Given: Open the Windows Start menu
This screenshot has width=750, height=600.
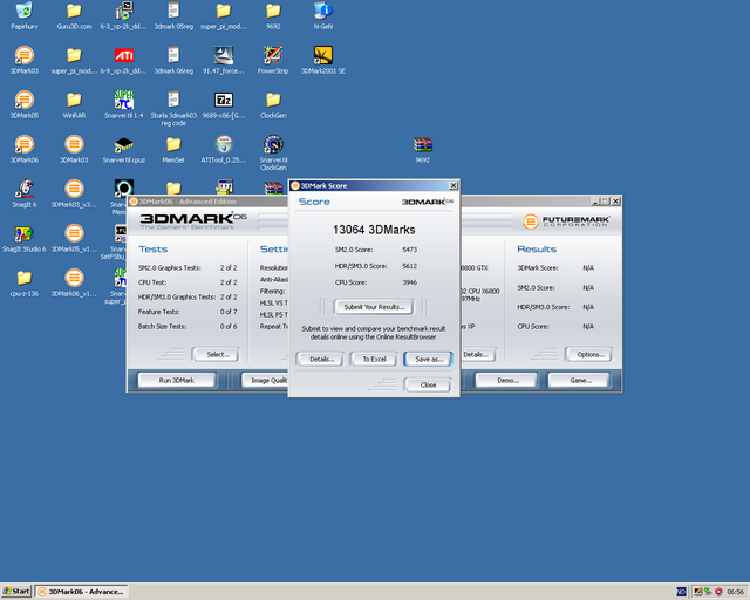Looking at the screenshot, I should point(16,591).
